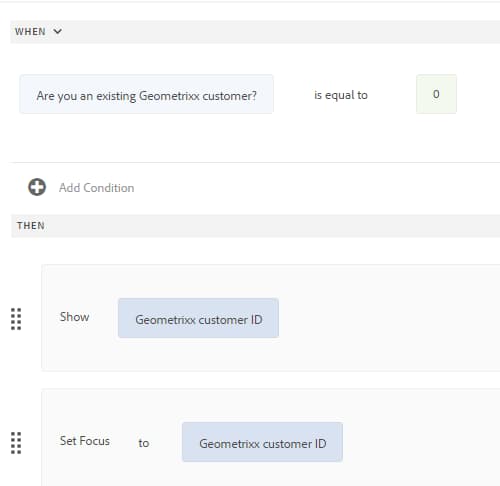Click the Add Condition link
Viewport: 500px width, 486px height.
[97, 188]
